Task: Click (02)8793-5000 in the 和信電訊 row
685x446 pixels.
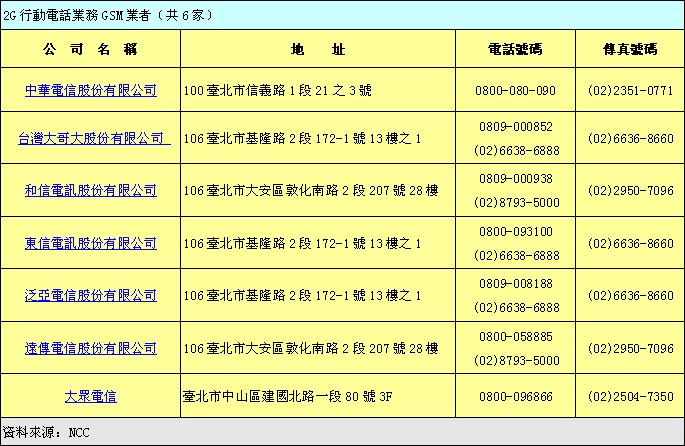Action: [516, 203]
